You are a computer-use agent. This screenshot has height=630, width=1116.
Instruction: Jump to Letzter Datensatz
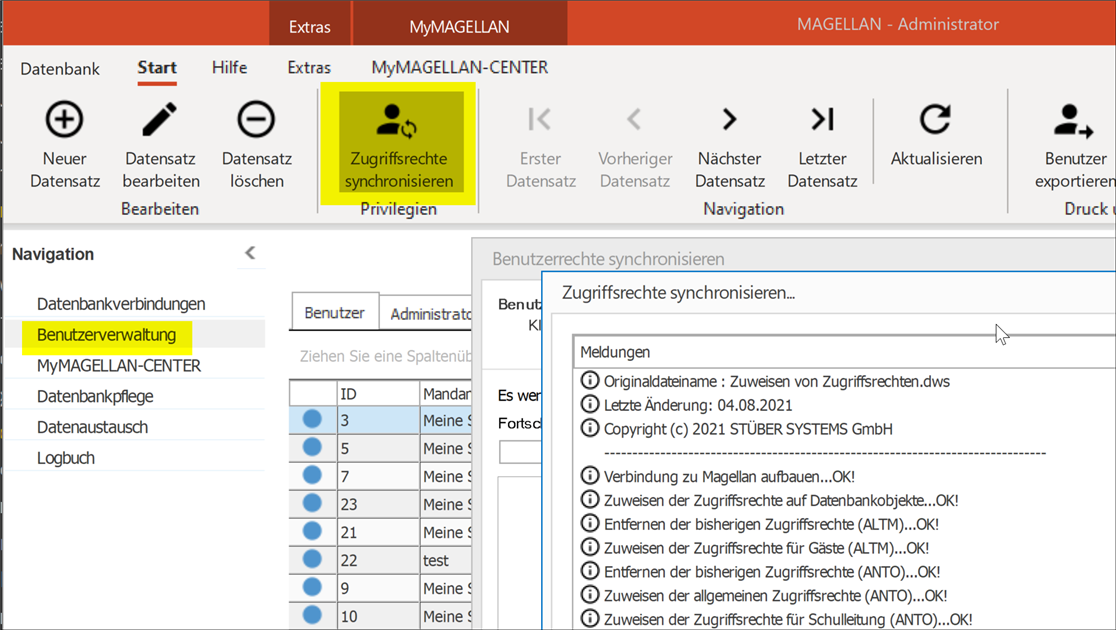click(x=822, y=147)
